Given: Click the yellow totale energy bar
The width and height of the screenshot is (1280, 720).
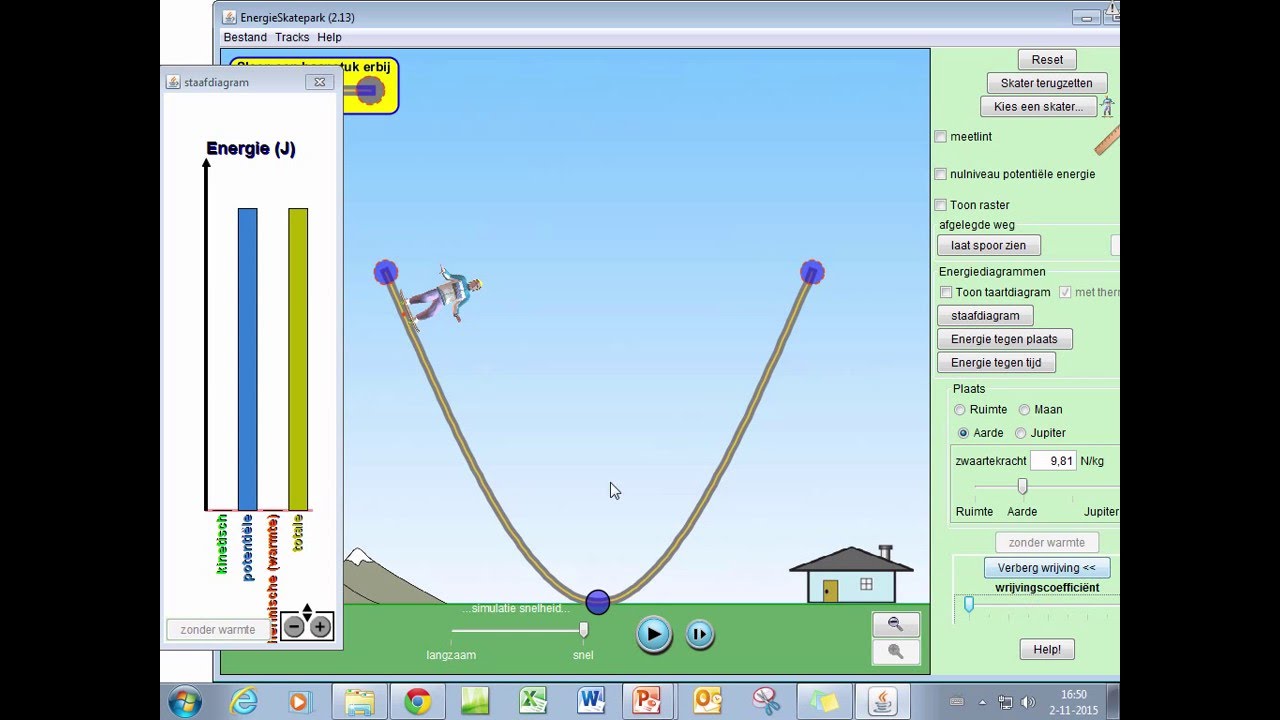Looking at the screenshot, I should point(298,359).
